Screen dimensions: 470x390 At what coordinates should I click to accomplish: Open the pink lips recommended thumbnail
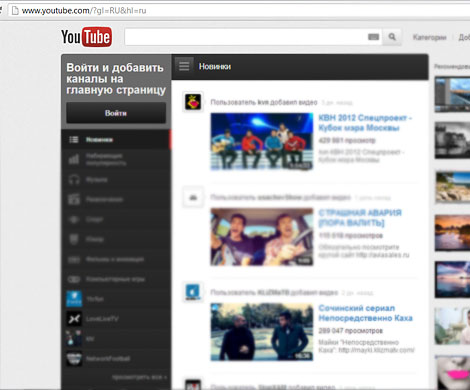(452, 372)
